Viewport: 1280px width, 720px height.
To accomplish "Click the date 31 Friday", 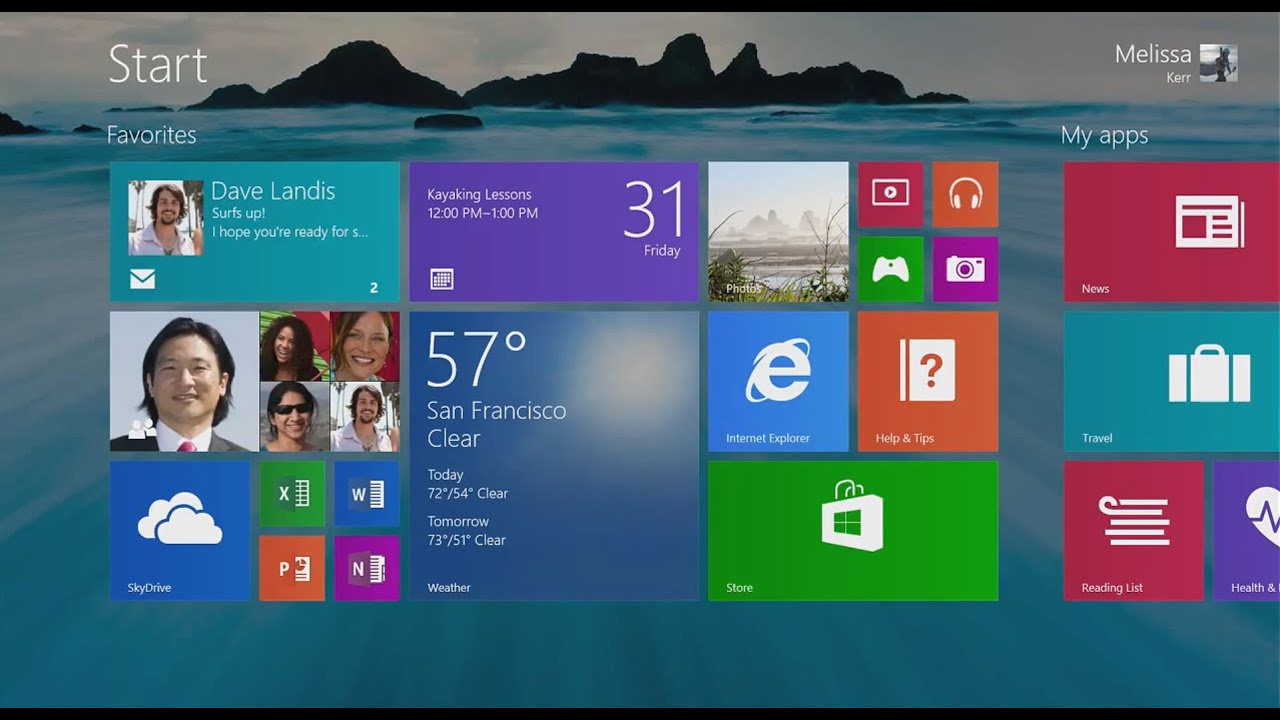I will pyautogui.click(x=655, y=220).
